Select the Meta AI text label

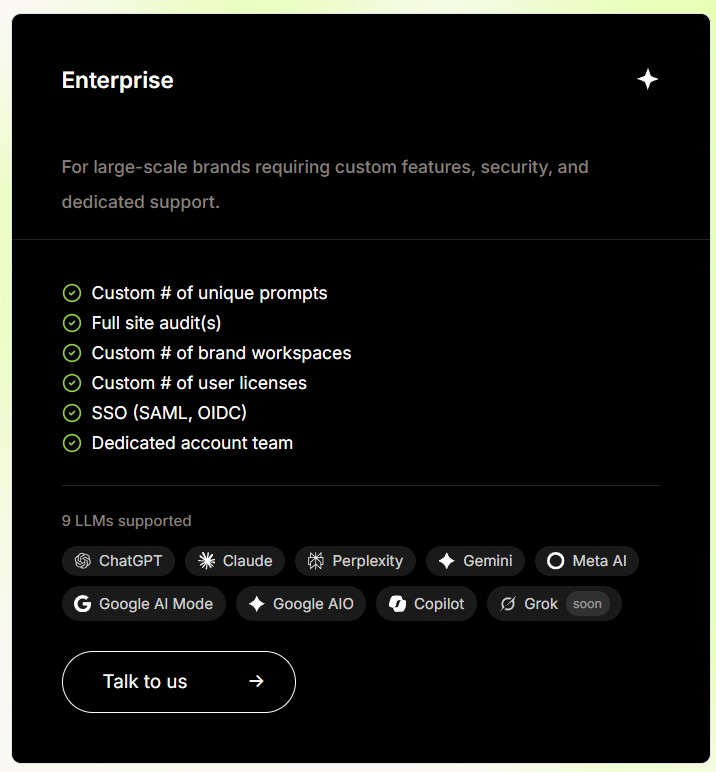click(x=599, y=561)
